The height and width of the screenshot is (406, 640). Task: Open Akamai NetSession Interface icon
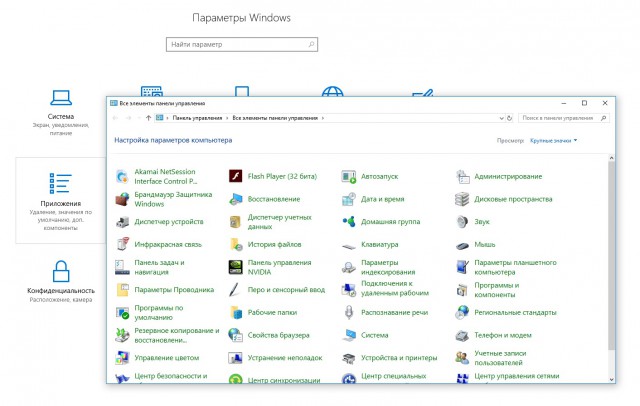tap(122, 176)
